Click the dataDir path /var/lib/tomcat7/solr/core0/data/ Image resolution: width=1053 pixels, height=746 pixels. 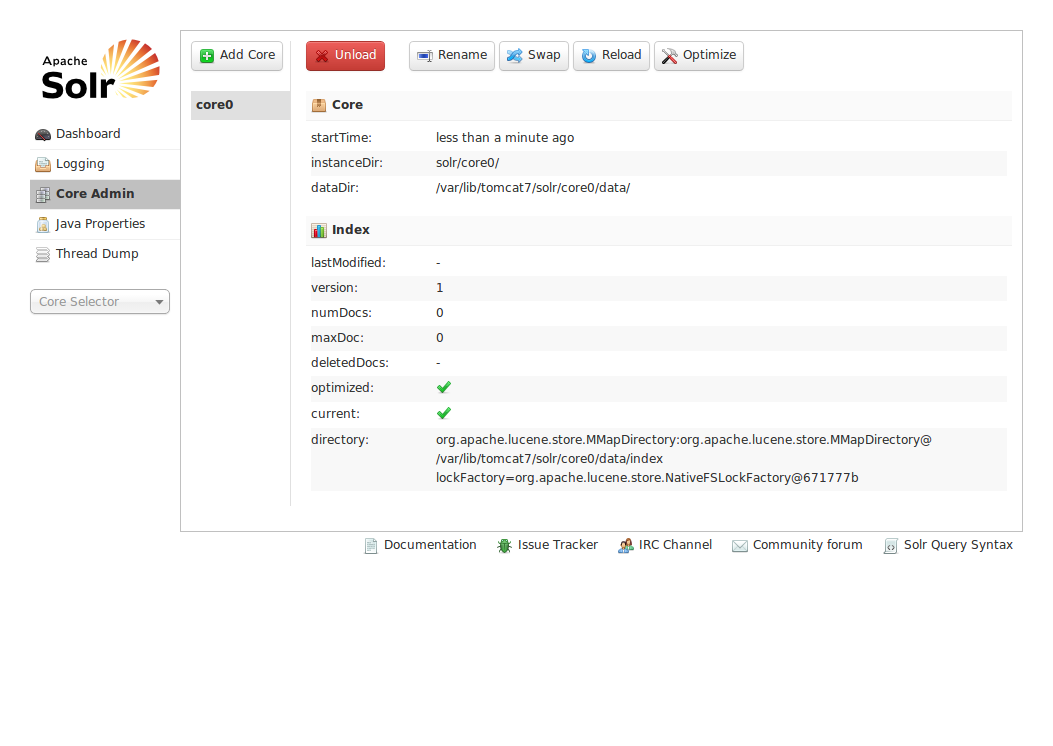533,187
